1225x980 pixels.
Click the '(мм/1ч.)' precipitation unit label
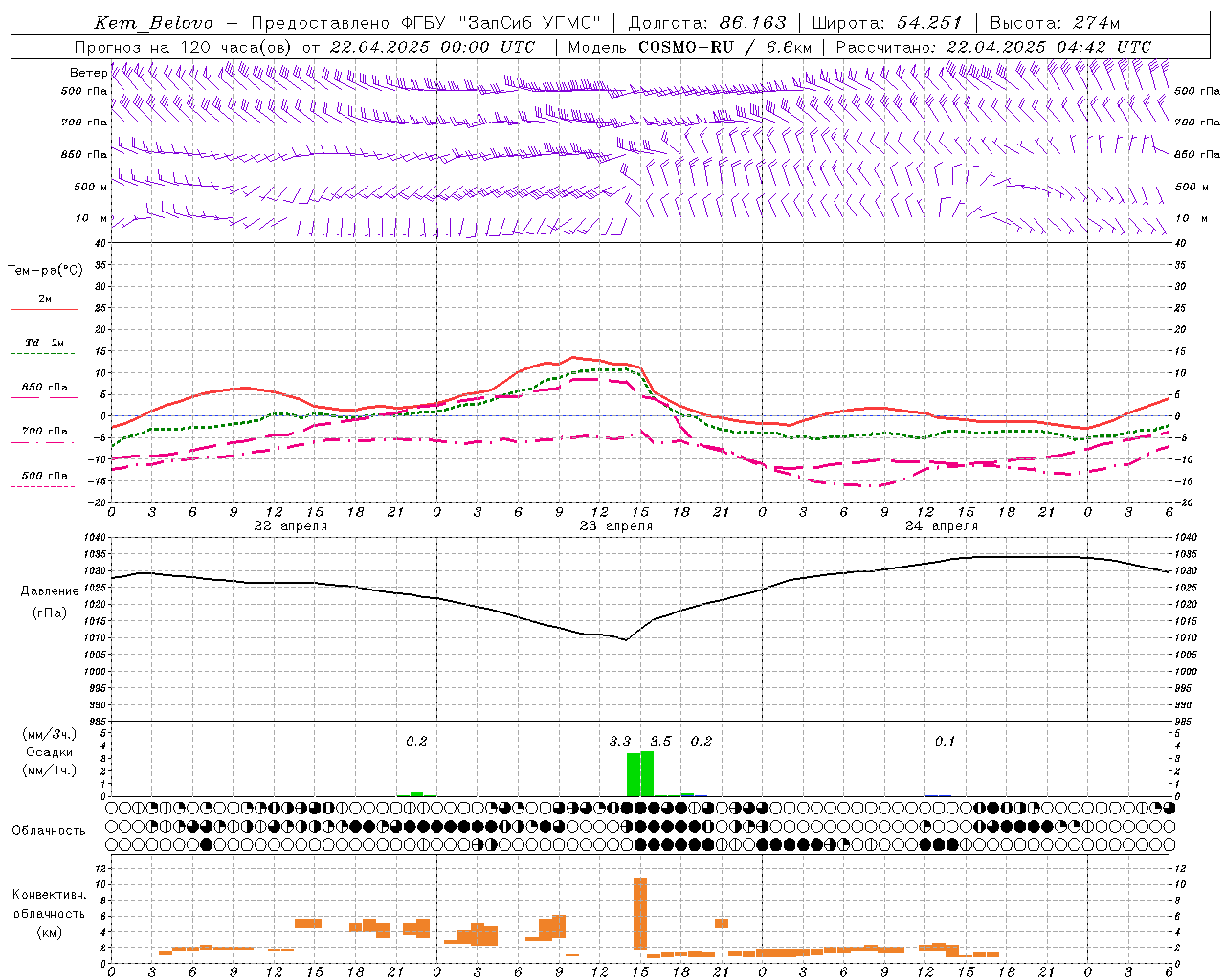[x=49, y=770]
